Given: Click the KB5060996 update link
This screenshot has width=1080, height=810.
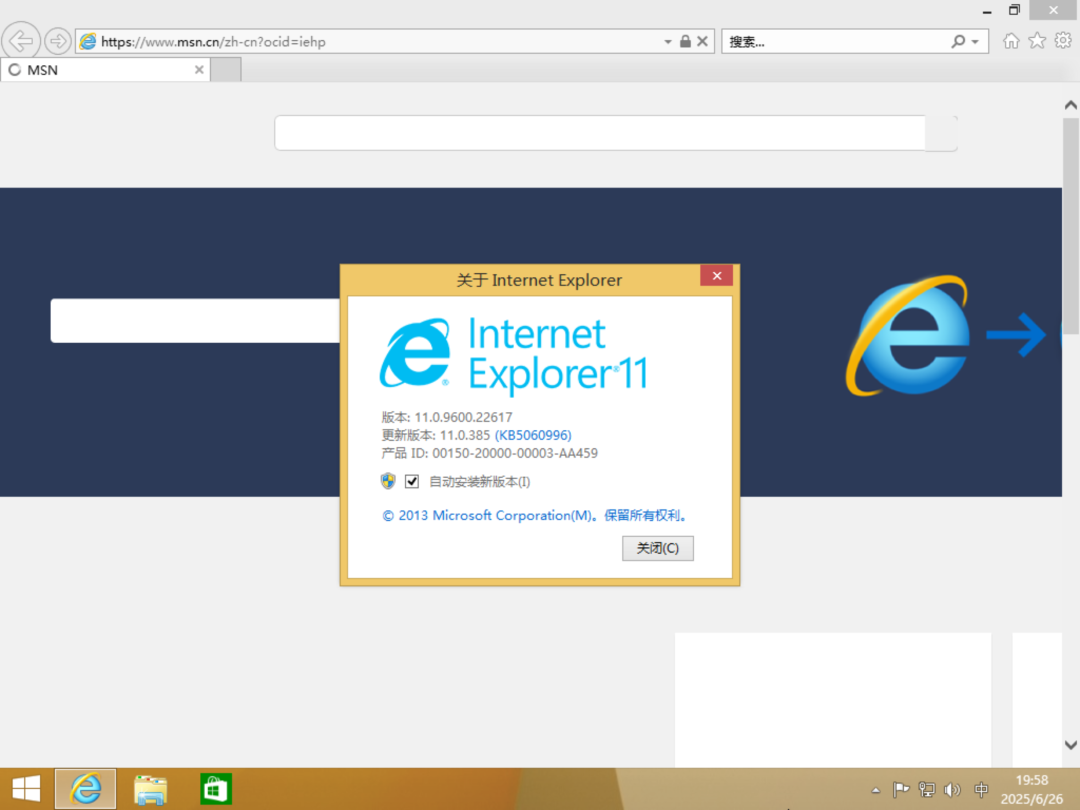Looking at the screenshot, I should pyautogui.click(x=533, y=435).
